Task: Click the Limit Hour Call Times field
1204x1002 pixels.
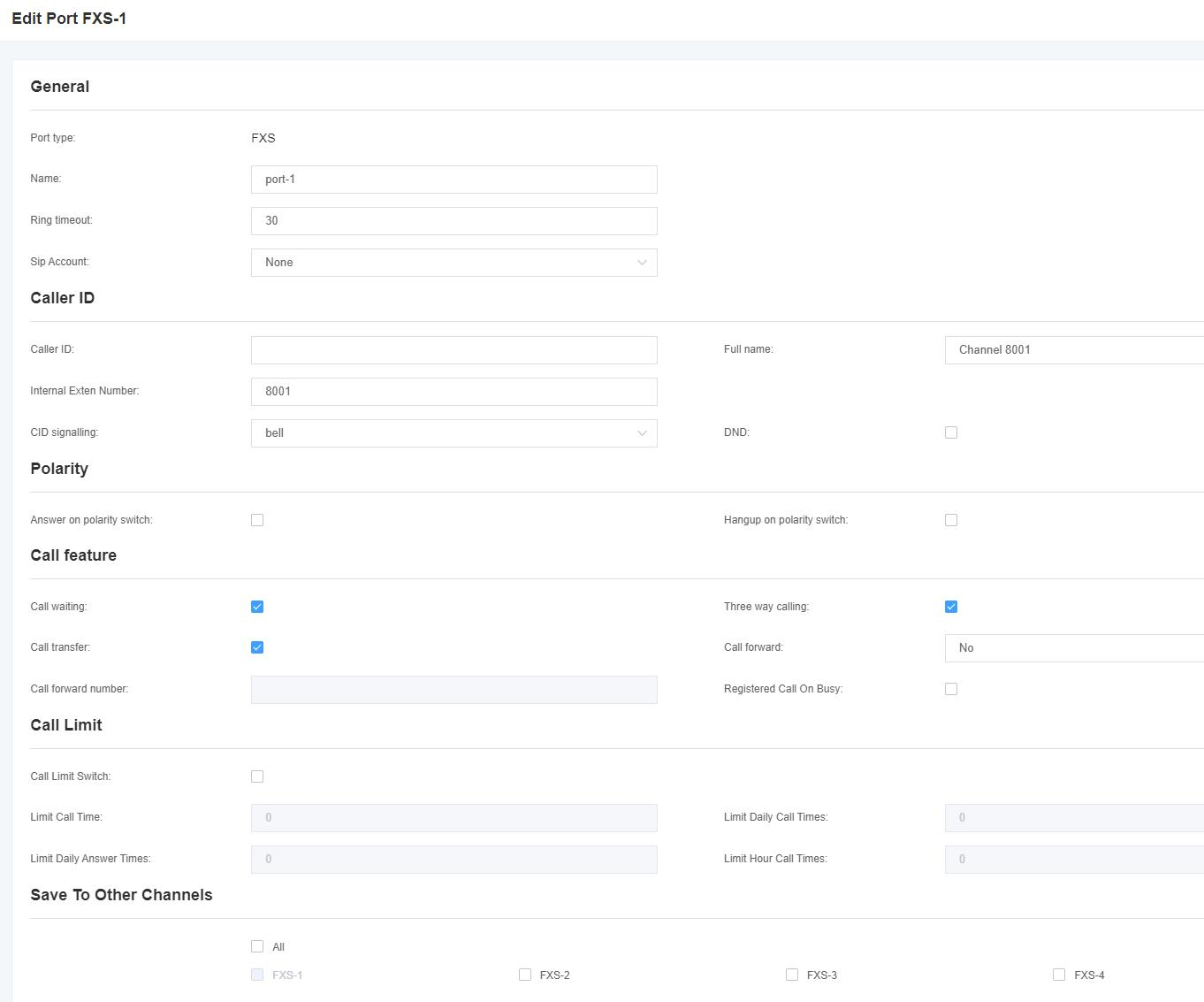Action: tap(1074, 860)
